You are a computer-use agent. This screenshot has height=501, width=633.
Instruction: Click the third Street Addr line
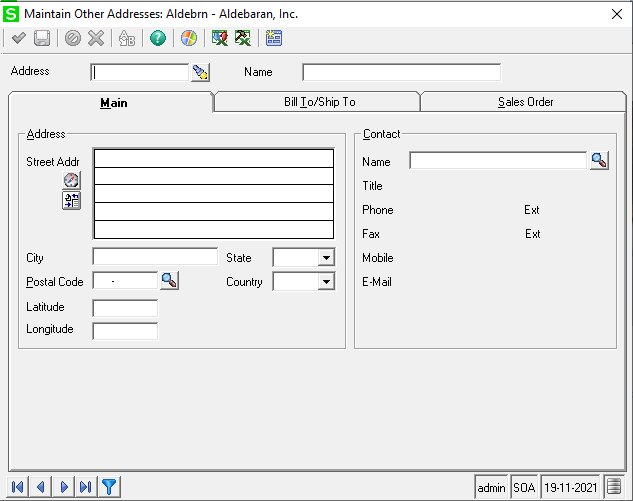214,194
